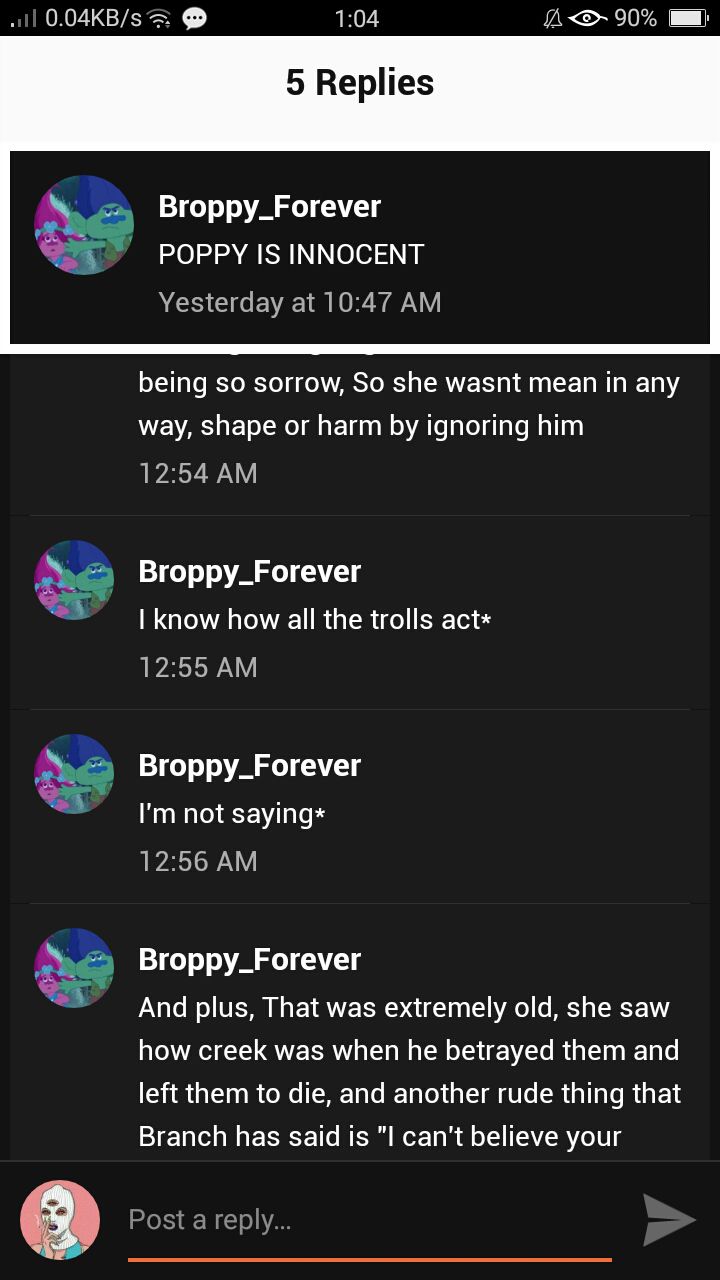Open Broppy_Forever username above 'And plus' reply
Screen dimensions: 720x1280
(x=249, y=960)
